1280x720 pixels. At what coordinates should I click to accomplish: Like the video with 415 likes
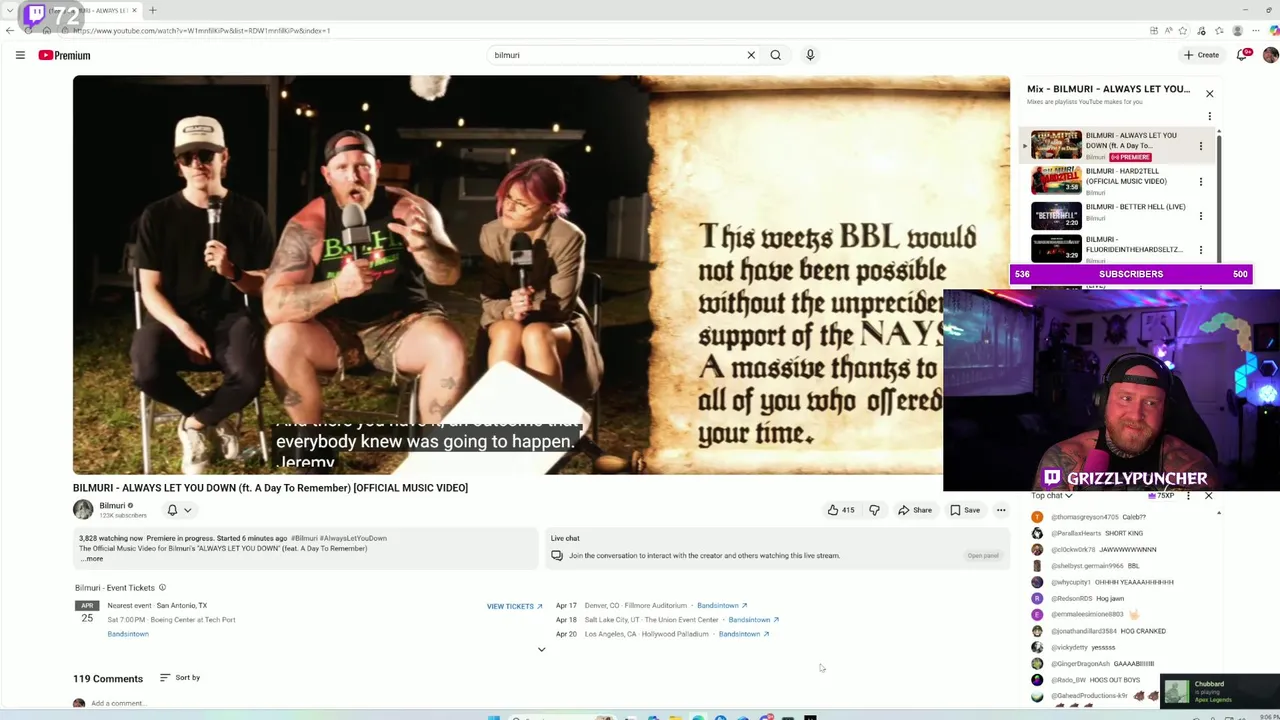840,510
